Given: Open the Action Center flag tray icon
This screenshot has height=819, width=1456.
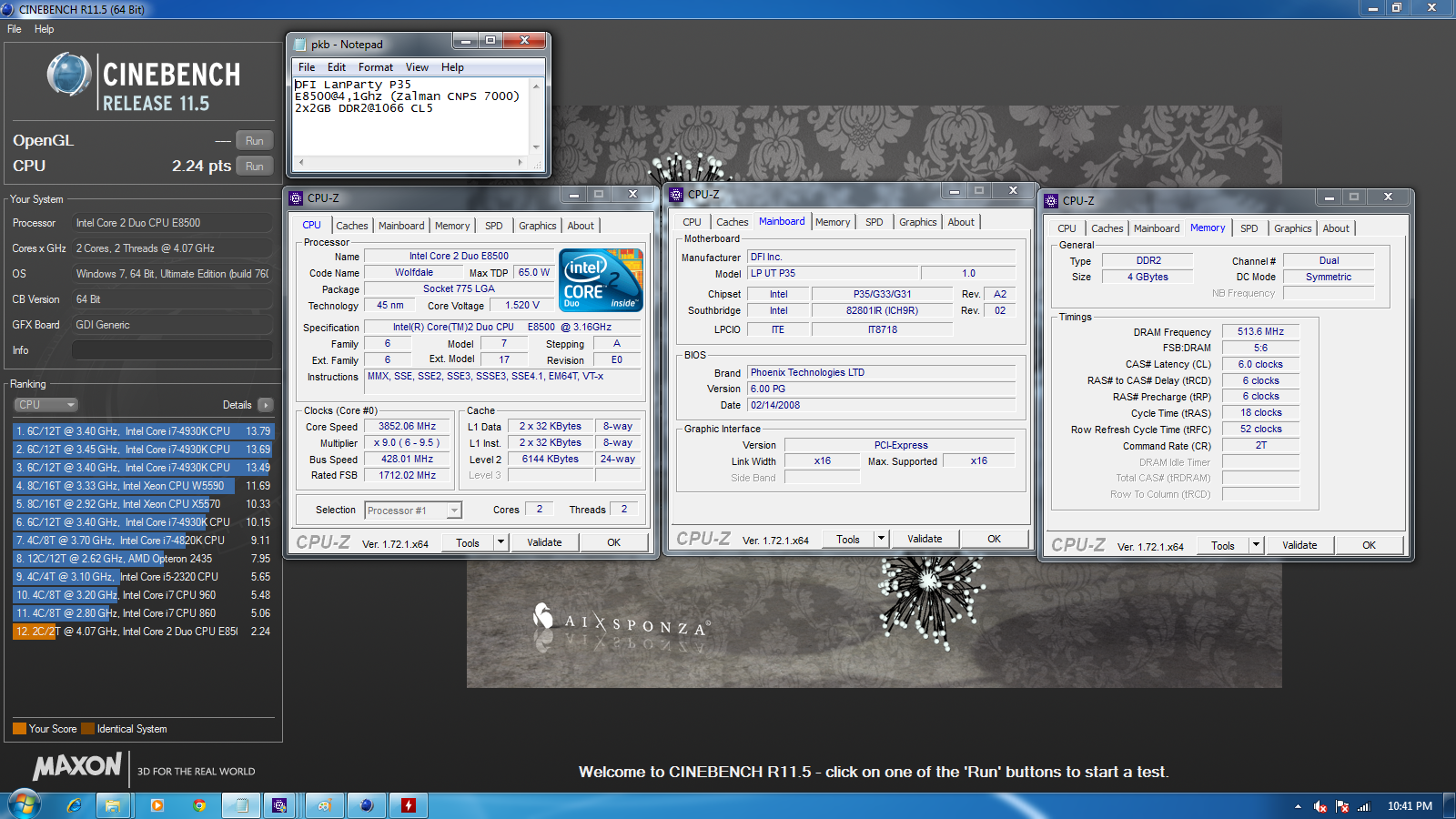Looking at the screenshot, I should pyautogui.click(x=1342, y=806).
